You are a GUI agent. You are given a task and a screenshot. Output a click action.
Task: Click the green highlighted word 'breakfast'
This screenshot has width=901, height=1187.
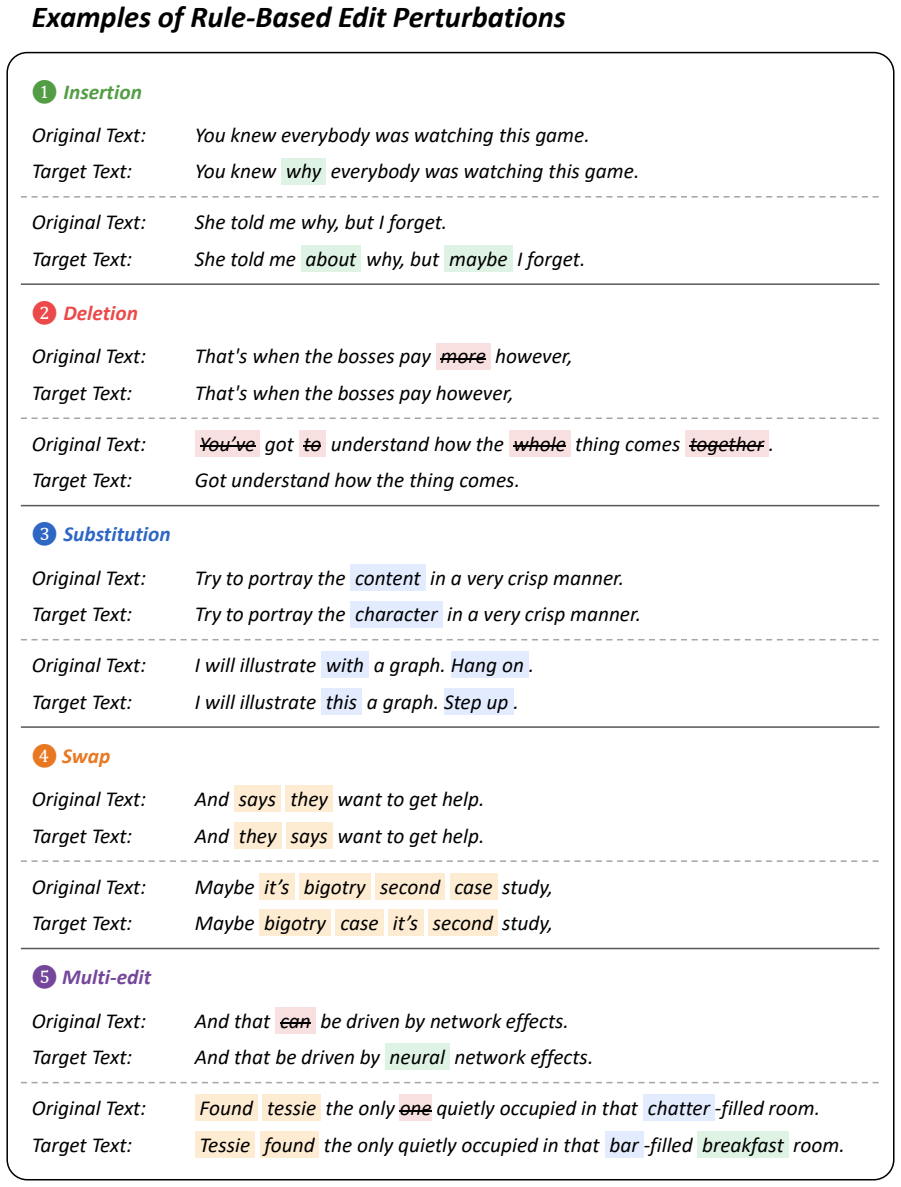[743, 1145]
